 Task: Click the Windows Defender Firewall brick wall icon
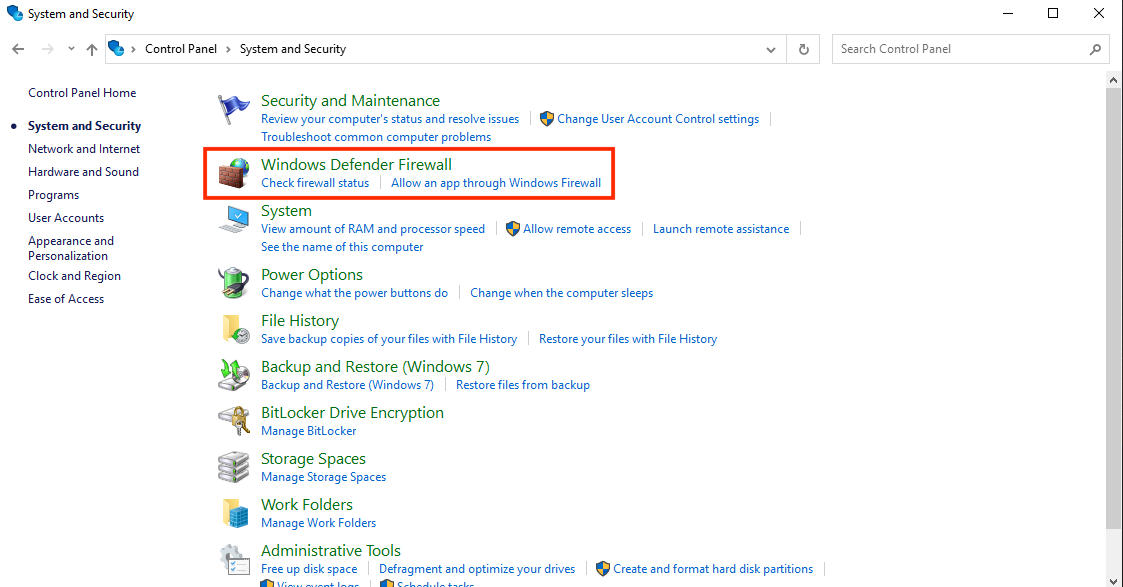coord(233,173)
